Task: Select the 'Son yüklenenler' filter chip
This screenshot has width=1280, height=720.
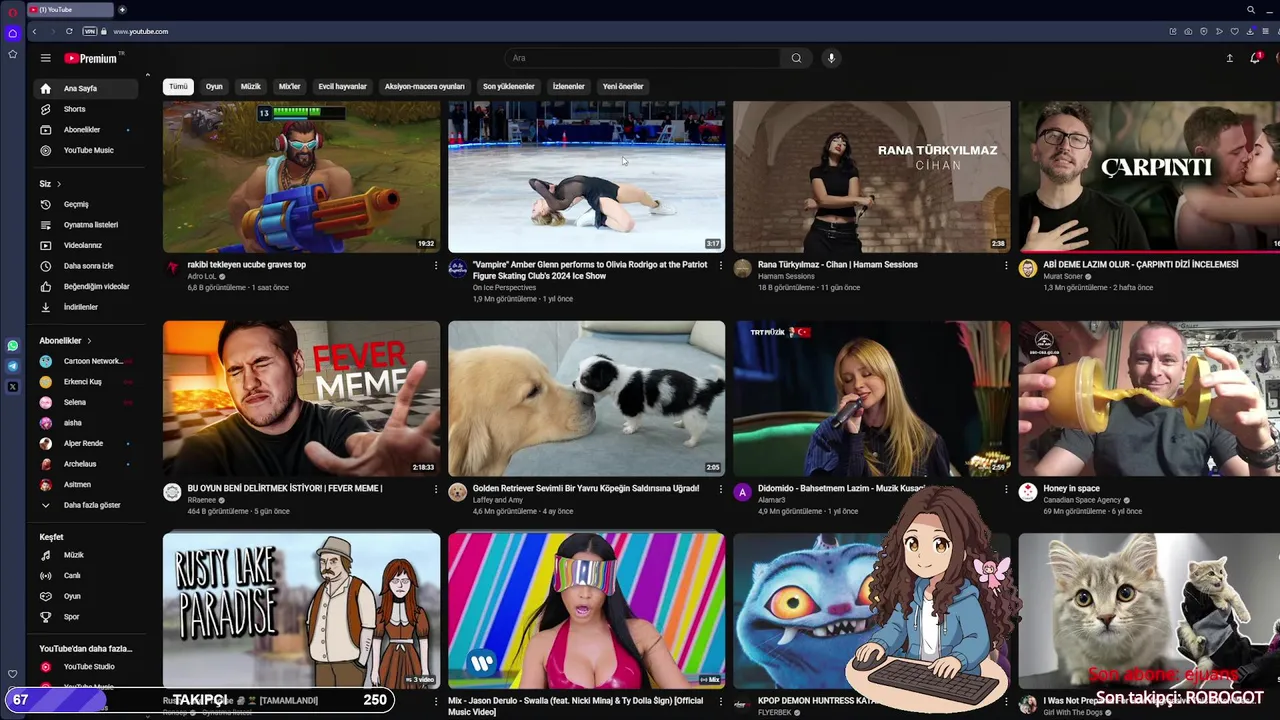Action: point(509,86)
